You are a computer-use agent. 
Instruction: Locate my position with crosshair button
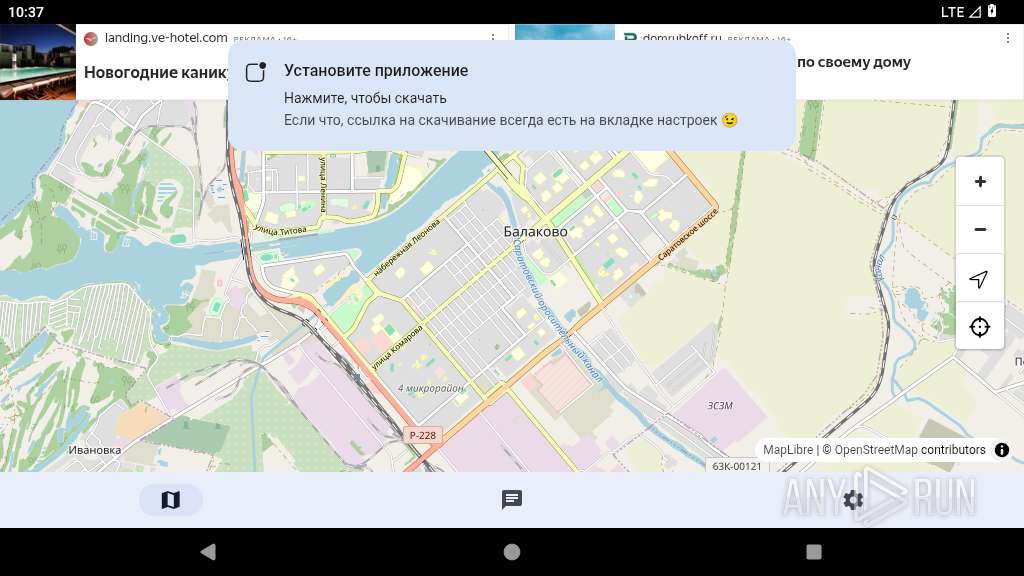(980, 327)
